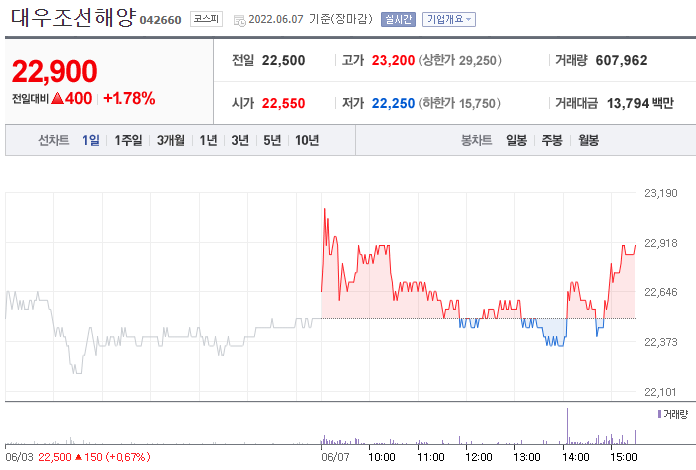Click the tallest volume bar near 14:00
Screen dimensions: 696x470
(567, 426)
